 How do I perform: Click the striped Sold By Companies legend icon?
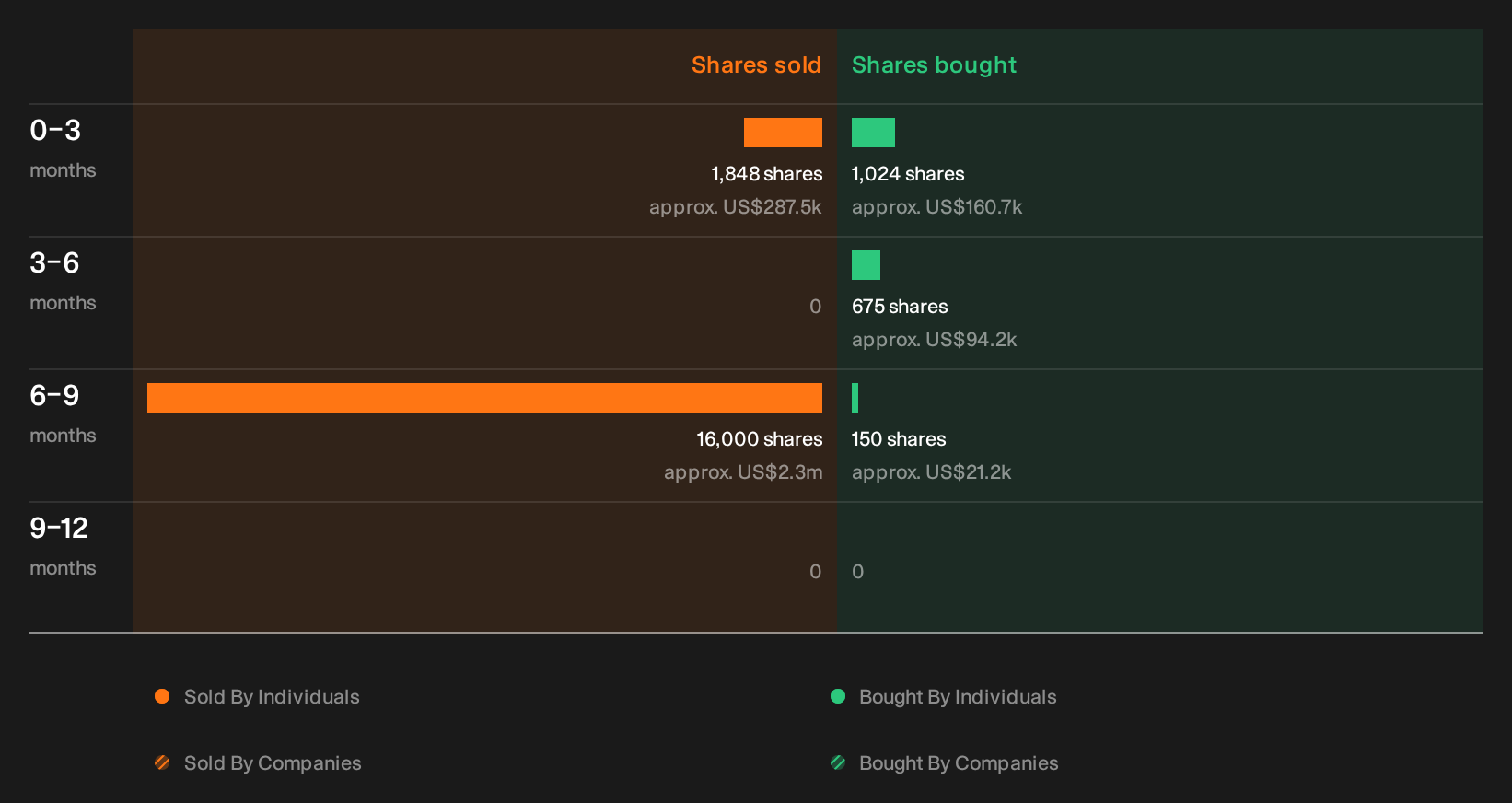[x=162, y=762]
